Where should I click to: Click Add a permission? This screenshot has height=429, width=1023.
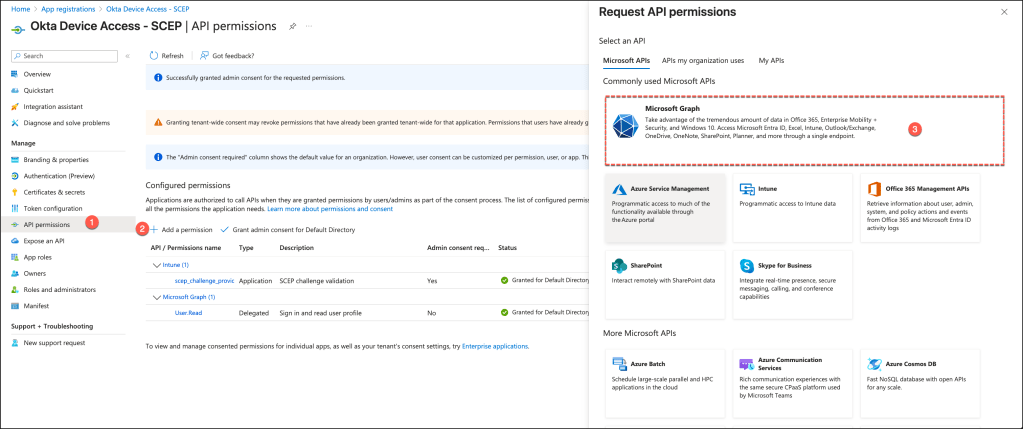(x=181, y=230)
